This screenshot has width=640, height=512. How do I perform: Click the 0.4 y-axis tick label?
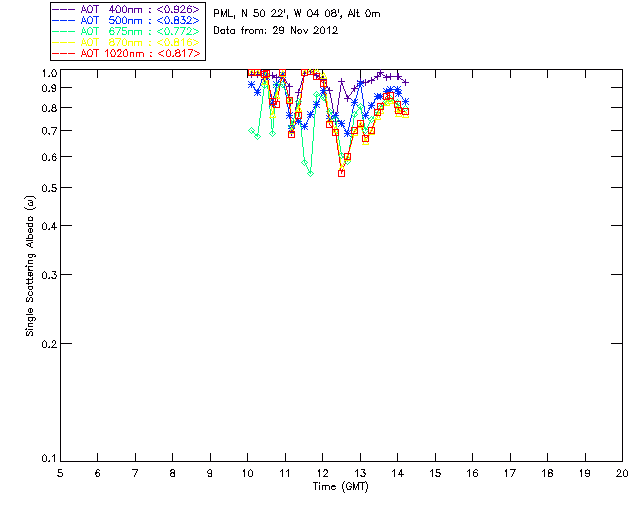(x=48, y=226)
